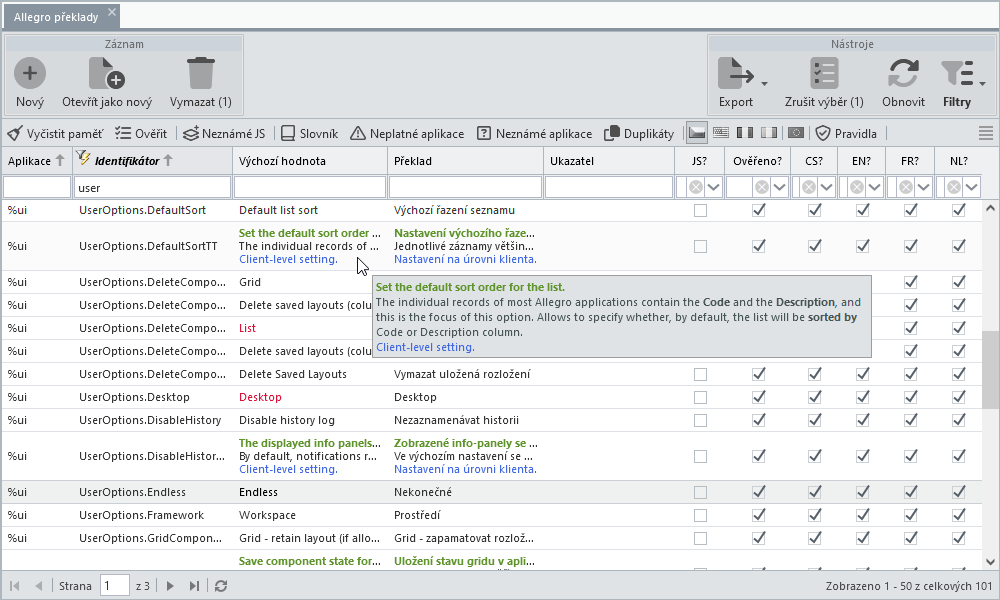Click the Nový (new record) plus icon

pos(30,73)
